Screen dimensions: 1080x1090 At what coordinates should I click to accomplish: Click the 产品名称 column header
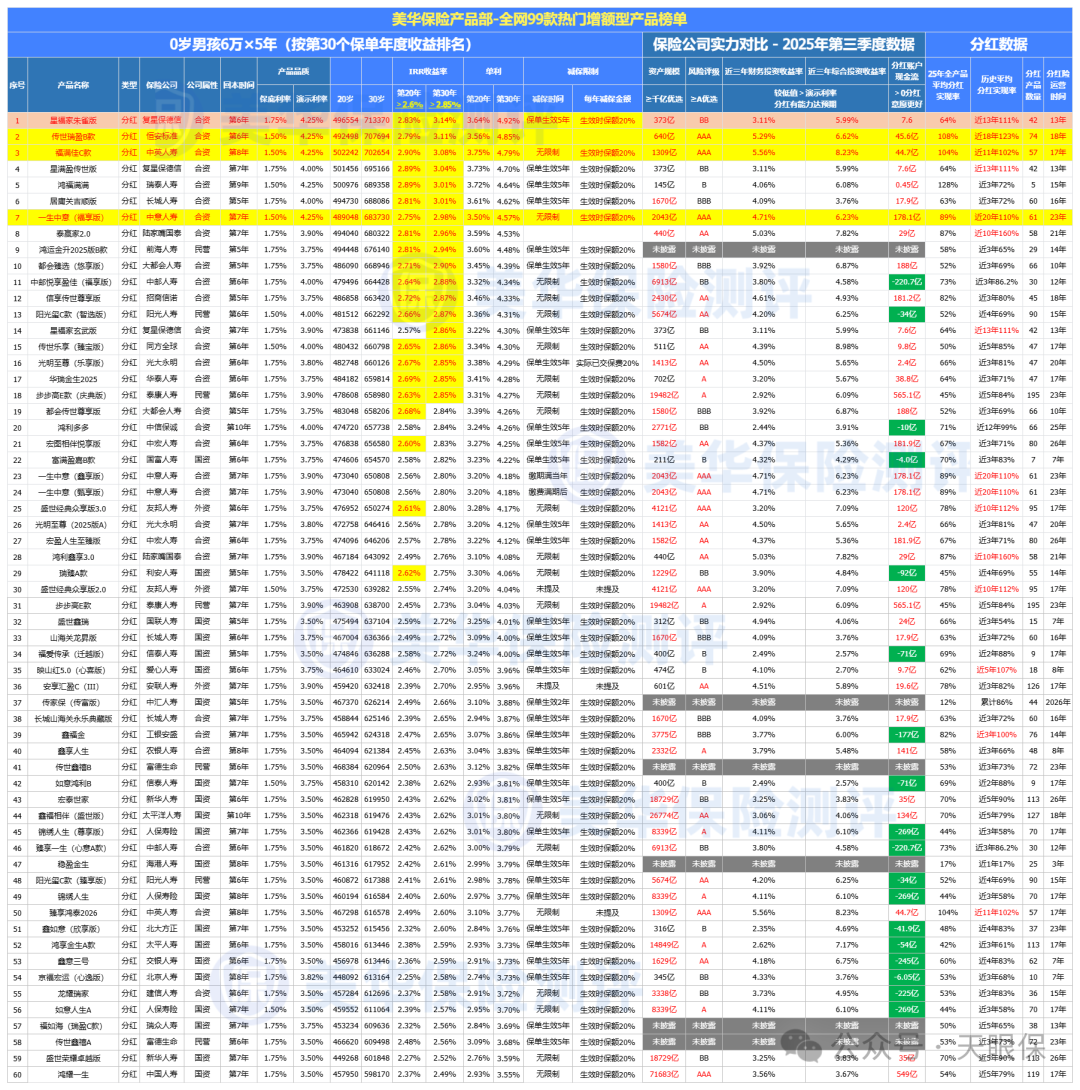click(x=71, y=86)
